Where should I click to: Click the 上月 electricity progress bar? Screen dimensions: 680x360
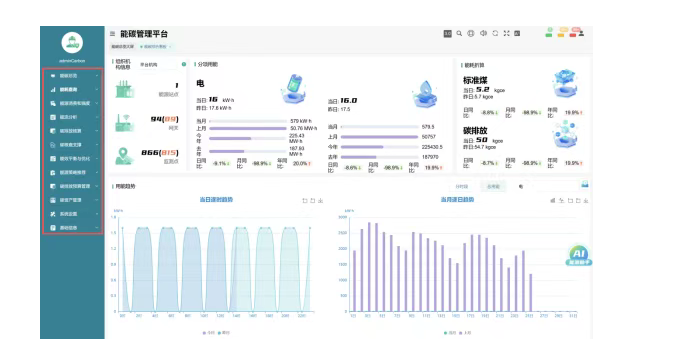pyautogui.click(x=248, y=129)
